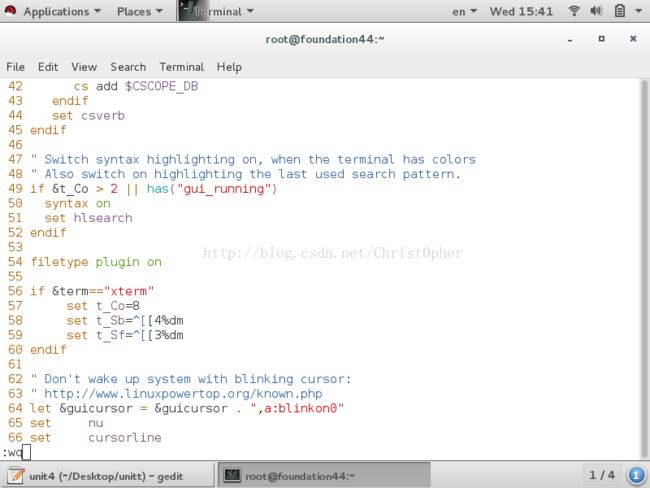Screen dimensions: 650x488
Task: Open the Places menu
Action: [139, 11]
